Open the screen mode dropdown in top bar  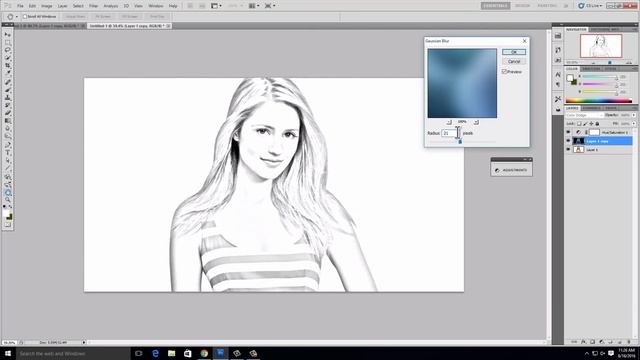270,6
